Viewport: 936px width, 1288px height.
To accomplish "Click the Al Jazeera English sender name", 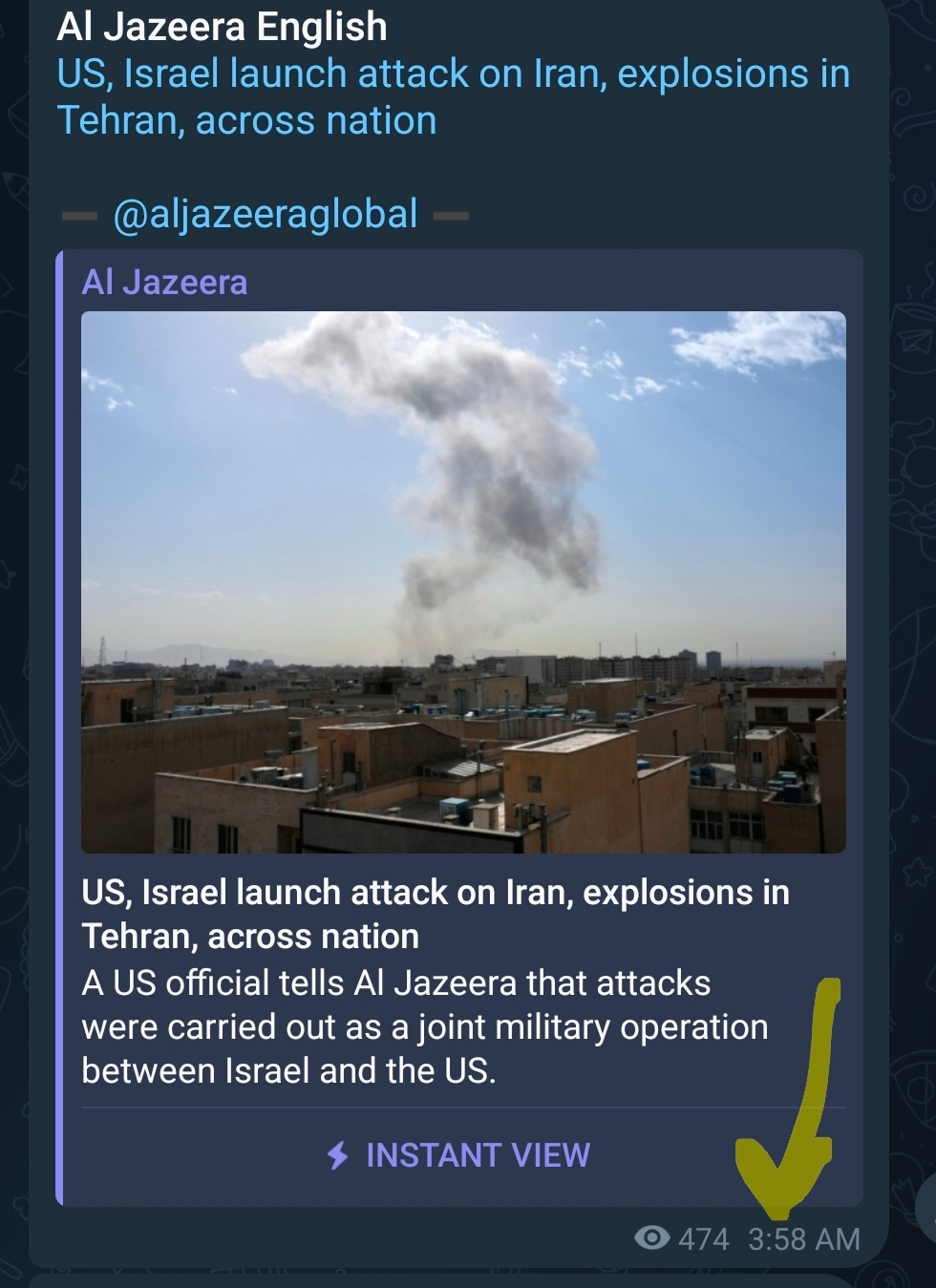I will [x=222, y=27].
